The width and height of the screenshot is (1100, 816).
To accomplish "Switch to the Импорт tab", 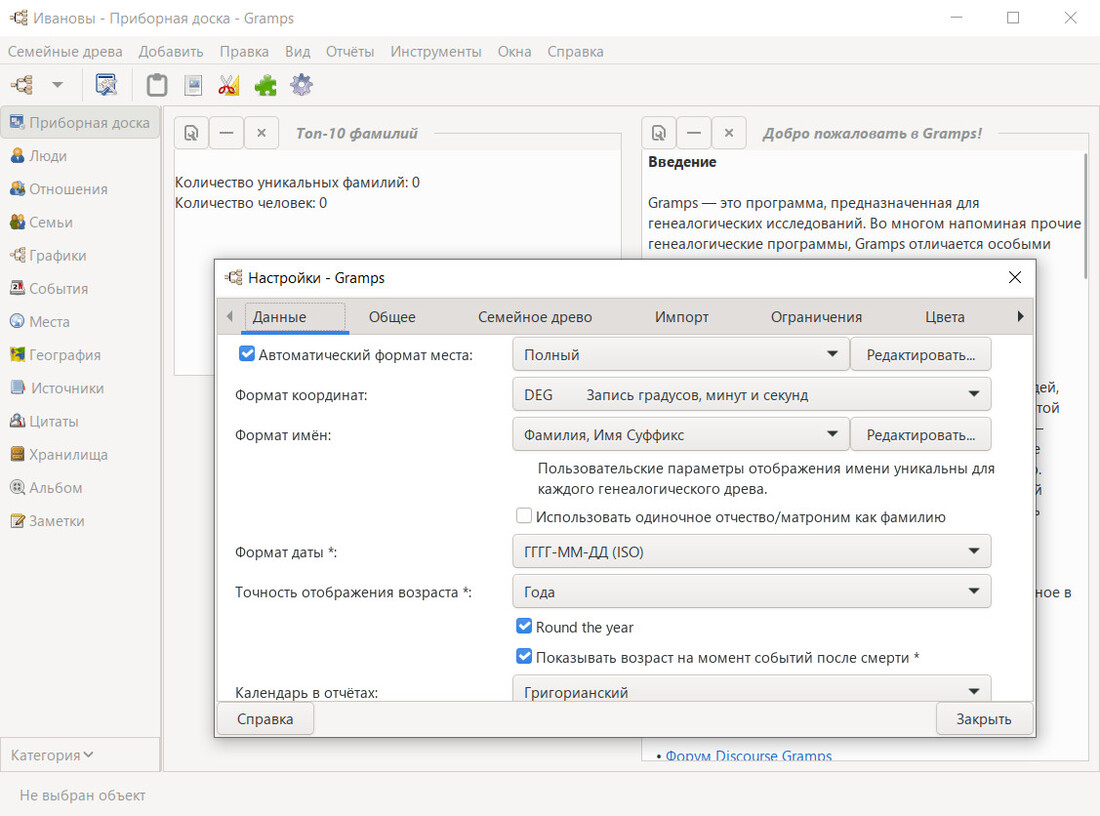I will tap(681, 317).
